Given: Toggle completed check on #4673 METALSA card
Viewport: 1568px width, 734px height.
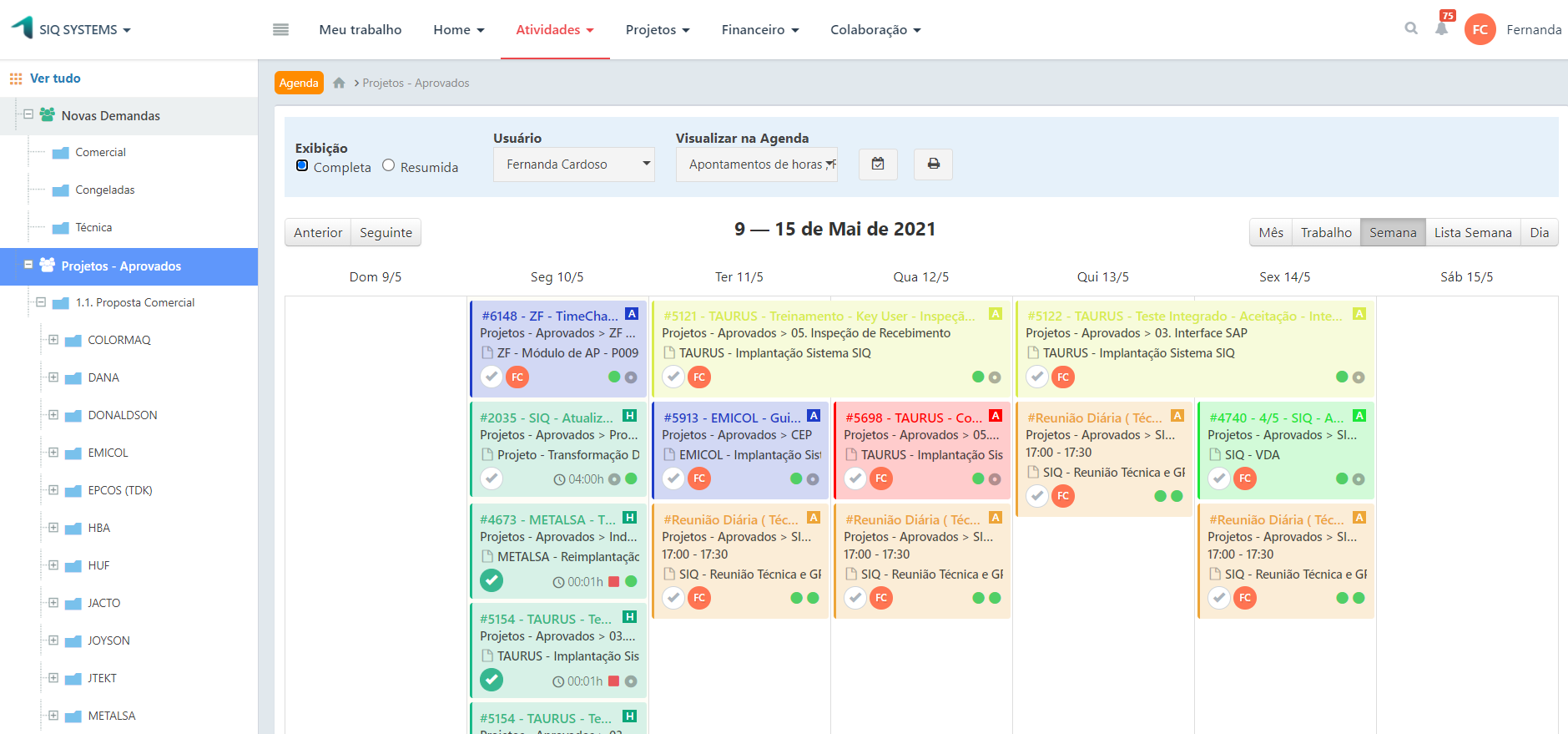Looking at the screenshot, I should coord(492,580).
